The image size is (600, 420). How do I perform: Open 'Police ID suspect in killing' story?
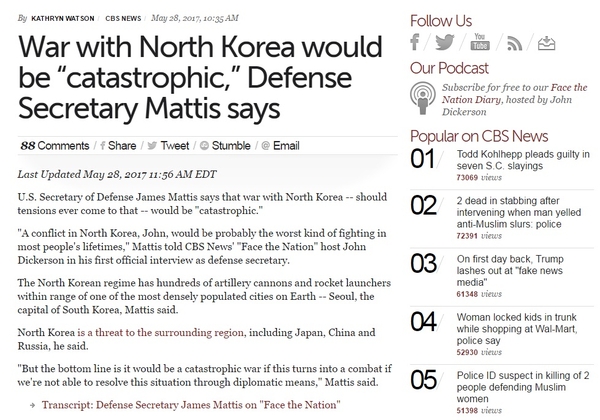coord(523,387)
